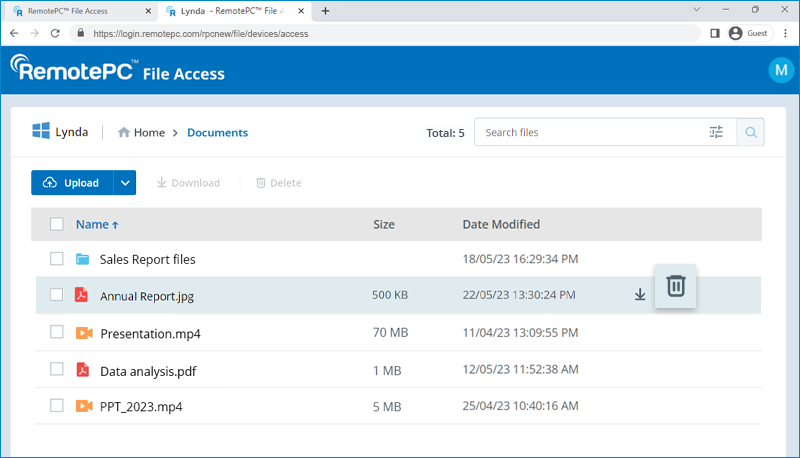The height and width of the screenshot is (458, 800).
Task: Open search filter options icon
Action: coord(716,132)
